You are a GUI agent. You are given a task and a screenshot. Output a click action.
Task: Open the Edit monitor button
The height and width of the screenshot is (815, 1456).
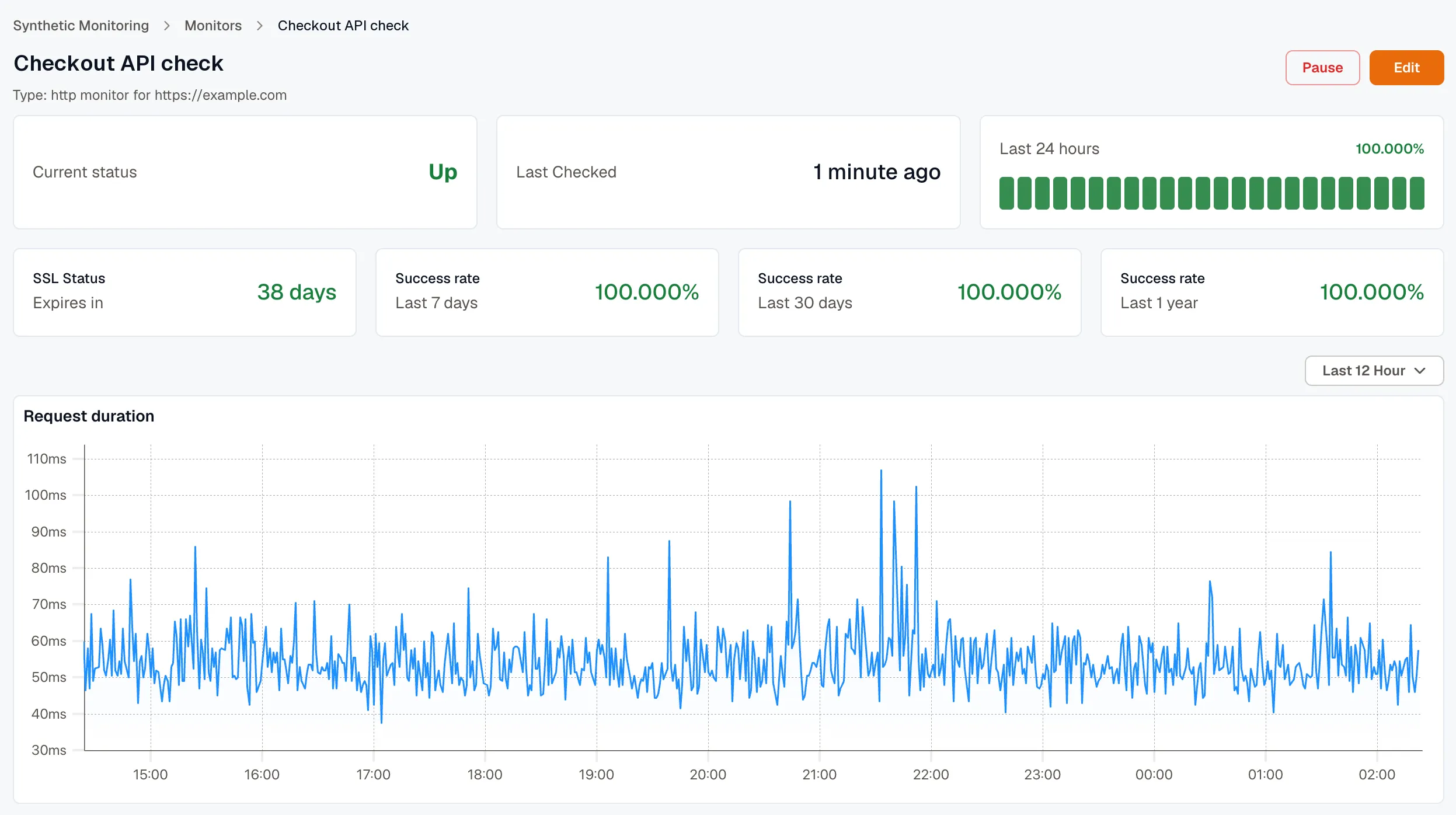[1406, 68]
